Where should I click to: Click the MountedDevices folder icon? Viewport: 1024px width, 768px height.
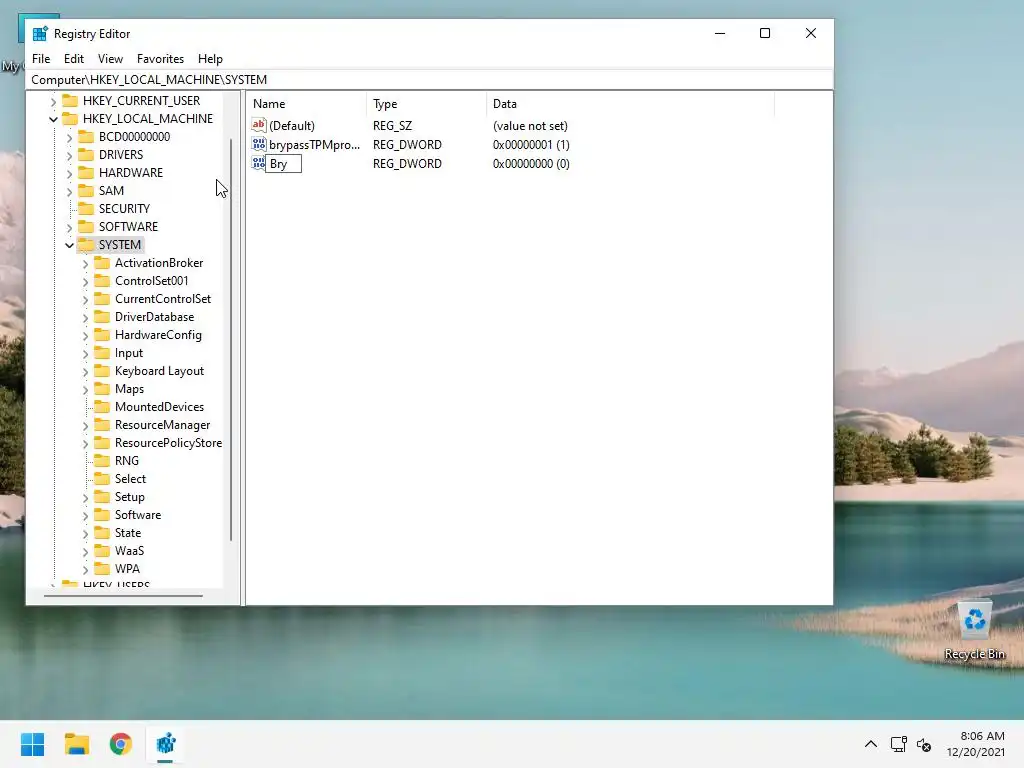(x=102, y=407)
